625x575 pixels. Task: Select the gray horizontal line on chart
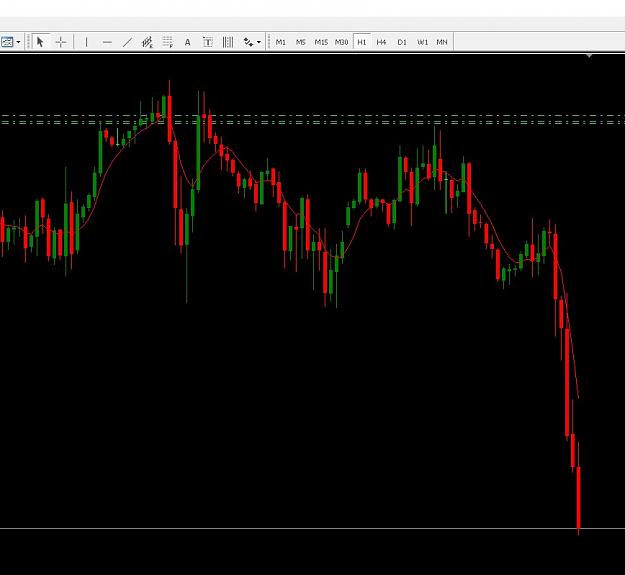(x=312, y=529)
